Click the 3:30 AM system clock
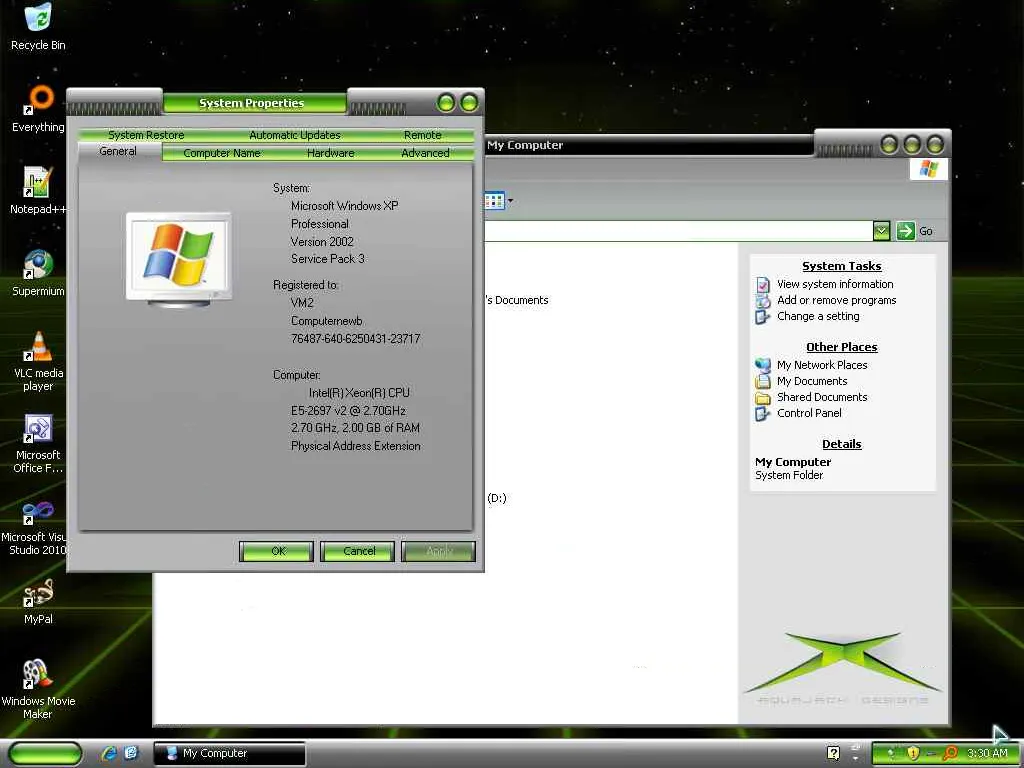 (x=987, y=753)
